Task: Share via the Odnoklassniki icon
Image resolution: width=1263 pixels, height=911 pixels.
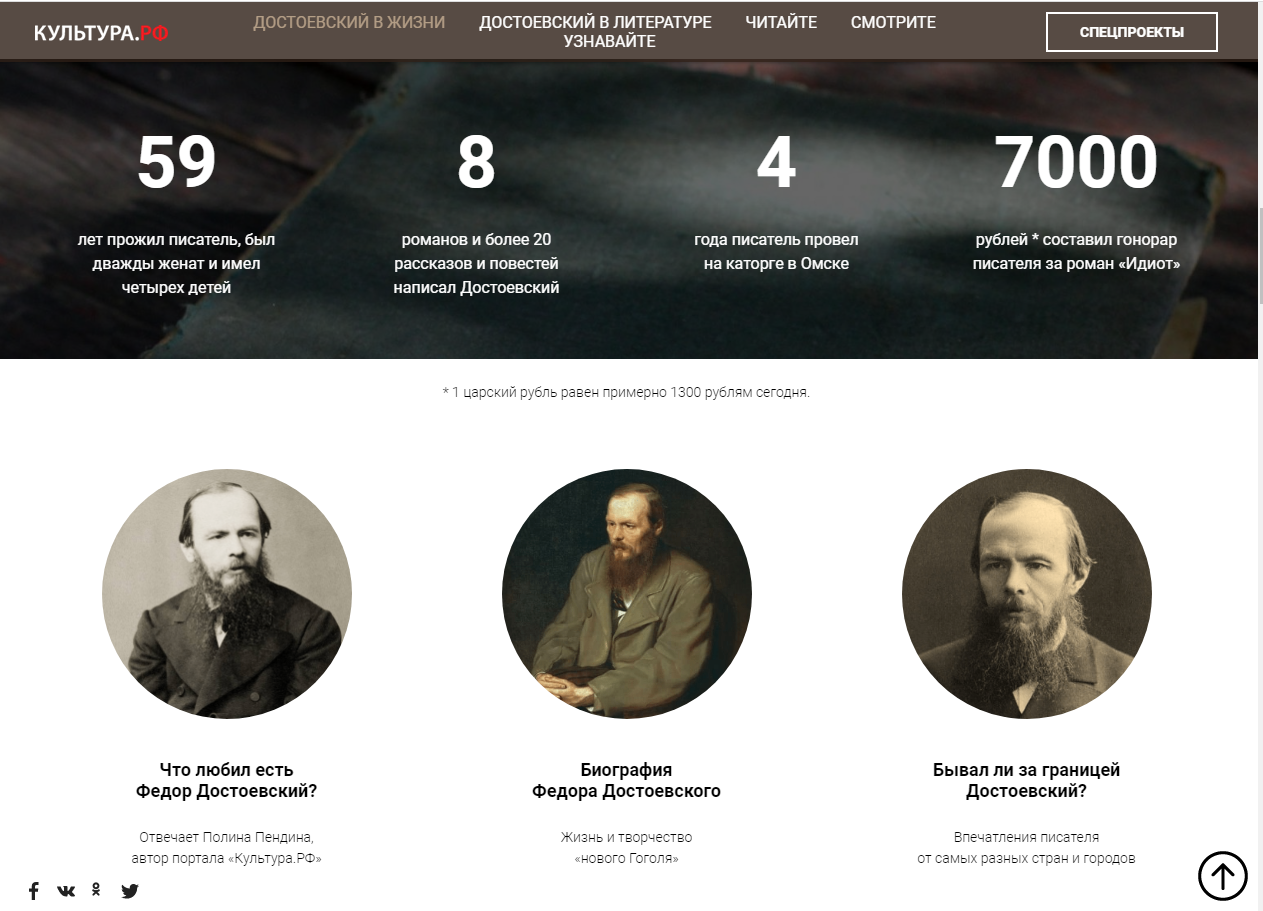Action: pos(97,890)
